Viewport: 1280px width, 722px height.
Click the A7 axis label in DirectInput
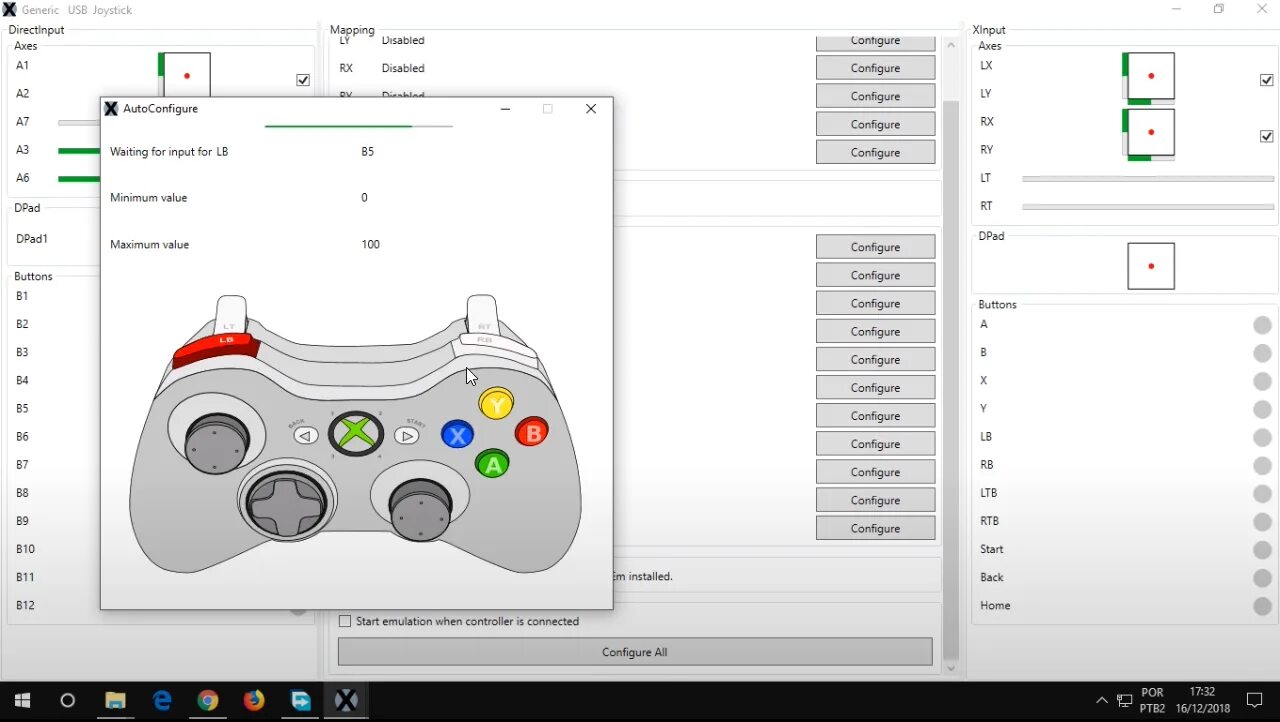point(23,121)
